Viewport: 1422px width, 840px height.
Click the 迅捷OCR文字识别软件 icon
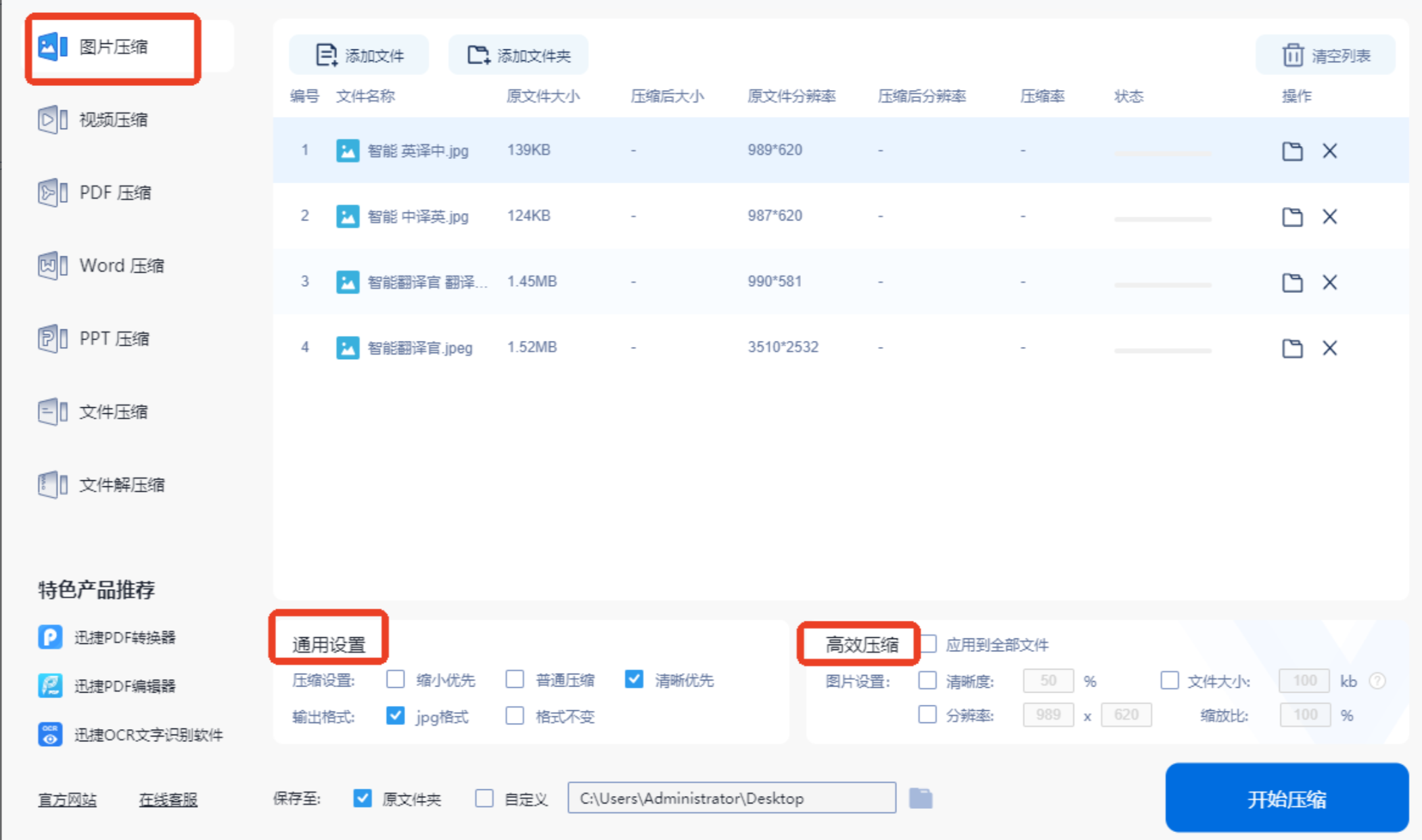[51, 734]
